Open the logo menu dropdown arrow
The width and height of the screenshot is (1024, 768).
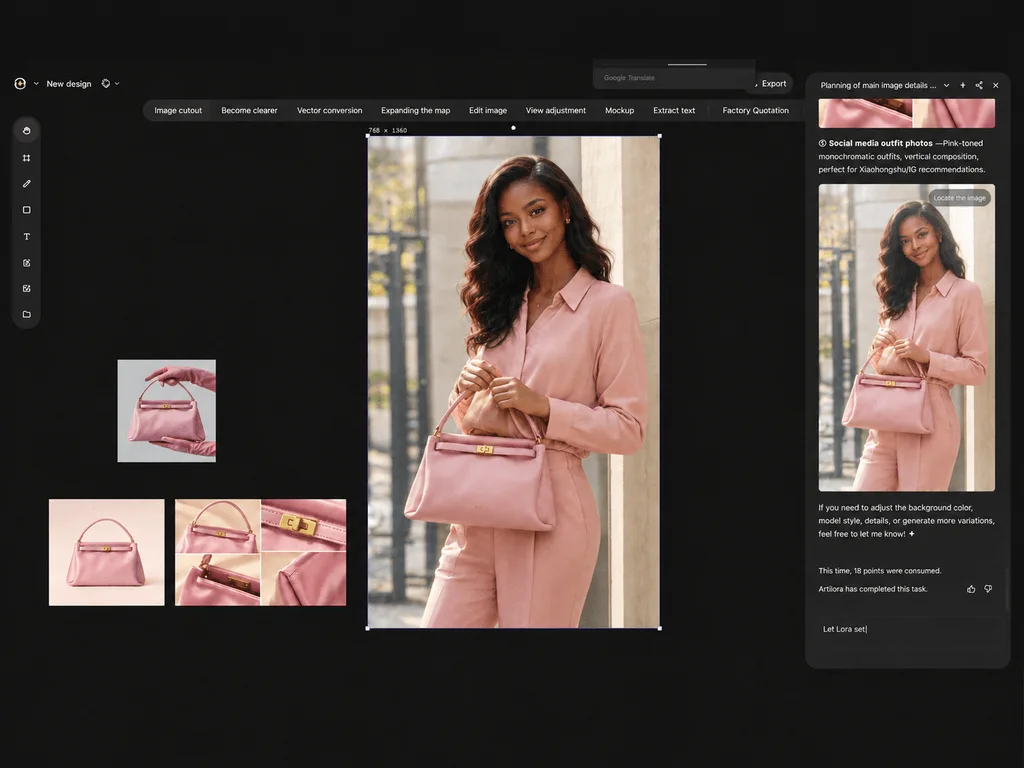pyautogui.click(x=36, y=84)
